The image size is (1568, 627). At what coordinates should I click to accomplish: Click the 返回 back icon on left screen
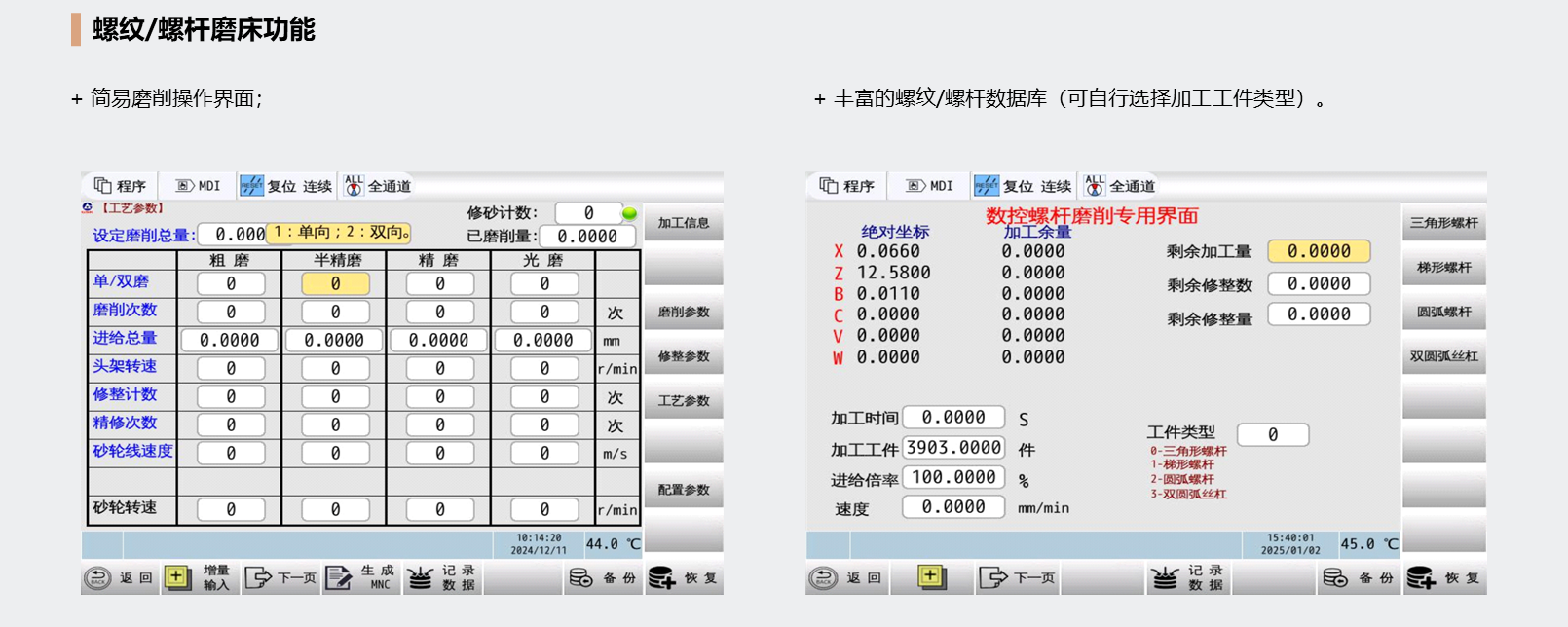coord(98,578)
